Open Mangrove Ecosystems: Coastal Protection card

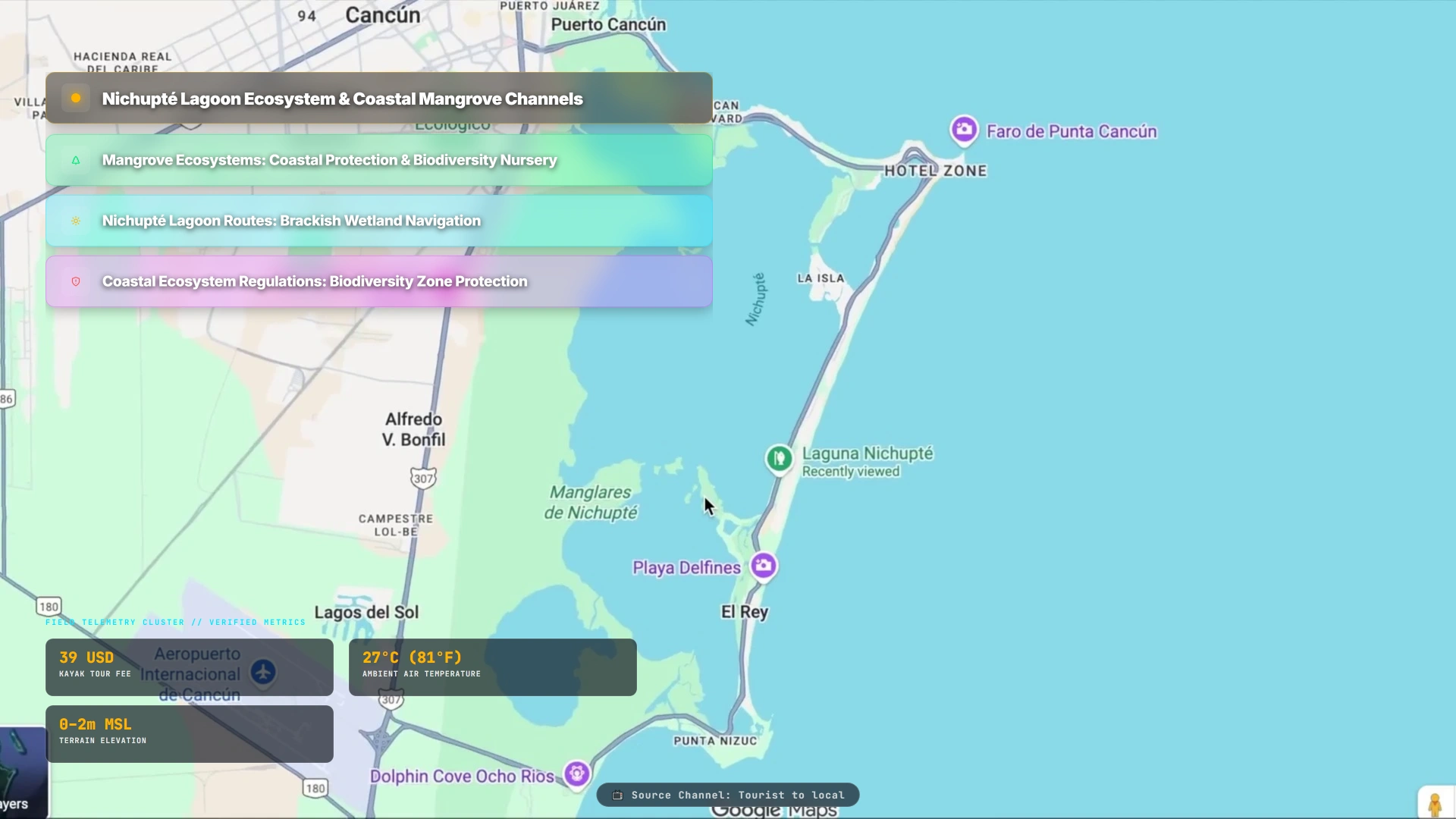[x=379, y=160]
